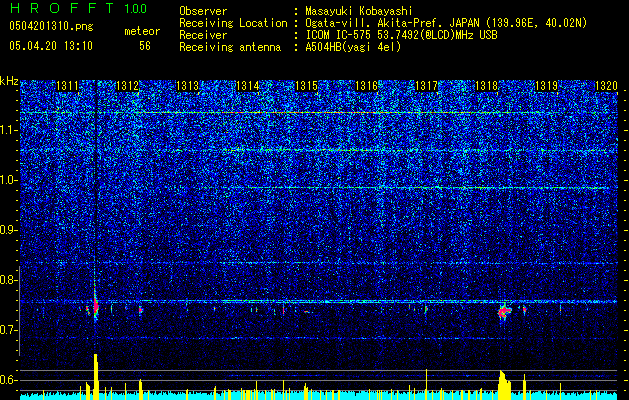Click the 0.9 frequency axis label
The width and height of the screenshot is (629, 400).
click(9, 230)
